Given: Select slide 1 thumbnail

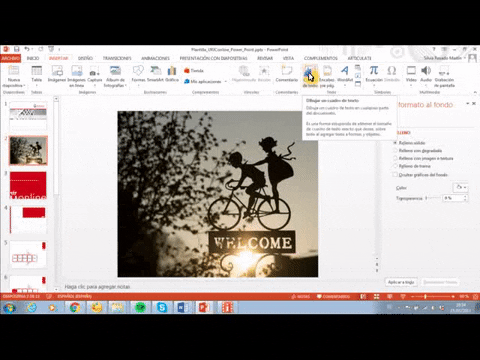Looking at the screenshot, I should coord(28,116).
